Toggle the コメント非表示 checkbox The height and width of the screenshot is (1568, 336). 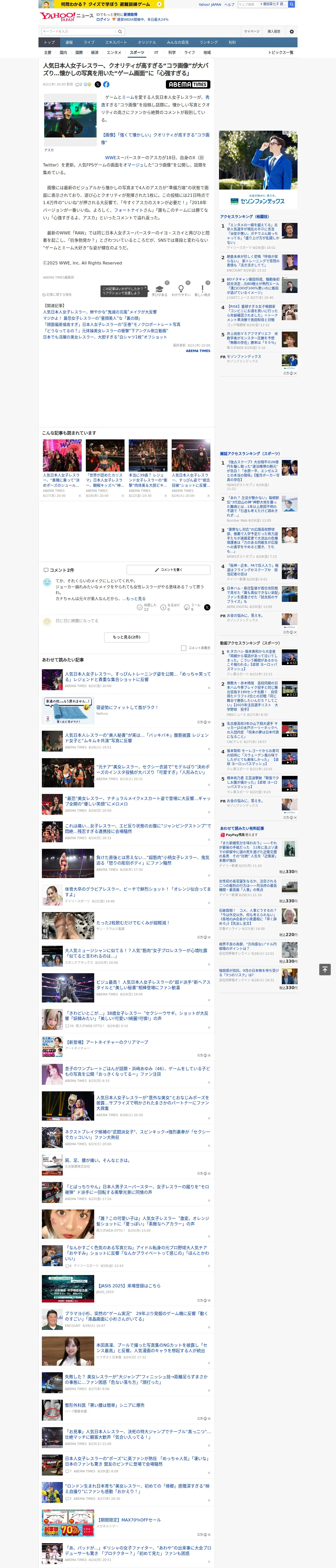183,648
